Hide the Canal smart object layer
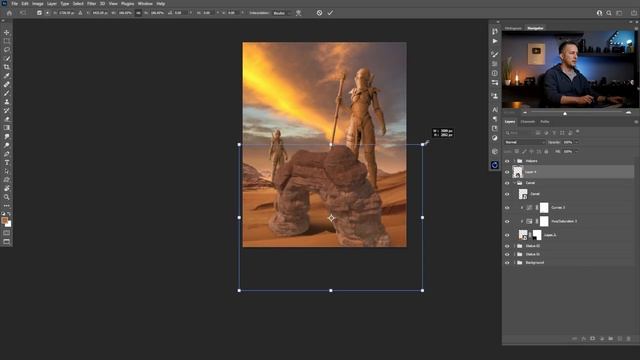The width and height of the screenshot is (640, 360). (507, 194)
